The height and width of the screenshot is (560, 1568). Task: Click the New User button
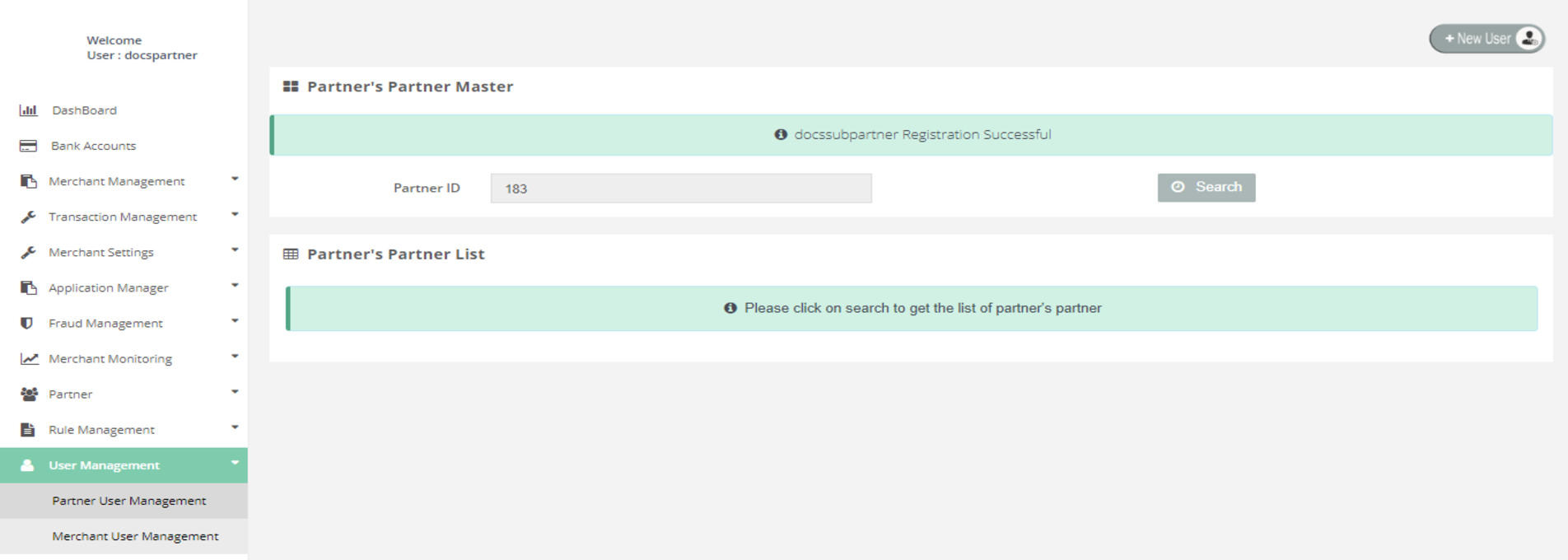click(1486, 39)
